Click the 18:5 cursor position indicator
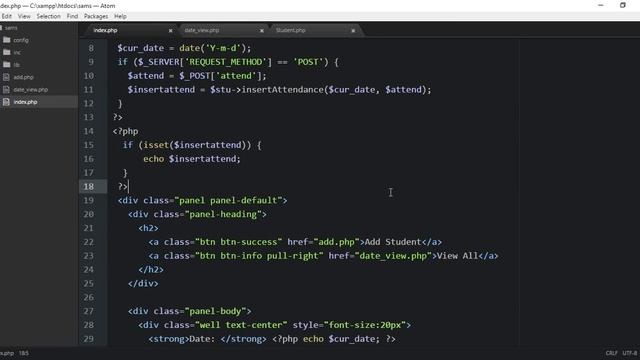The image size is (640, 360). [24, 353]
